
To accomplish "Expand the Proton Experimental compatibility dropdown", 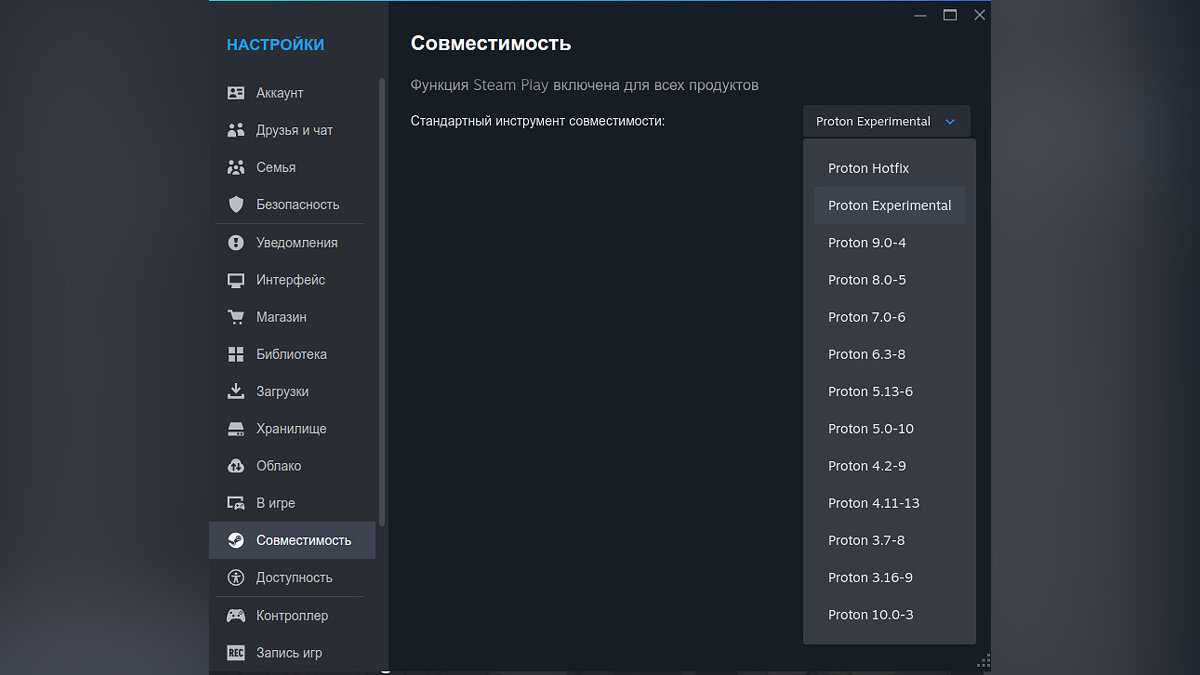I will pyautogui.click(x=886, y=121).
